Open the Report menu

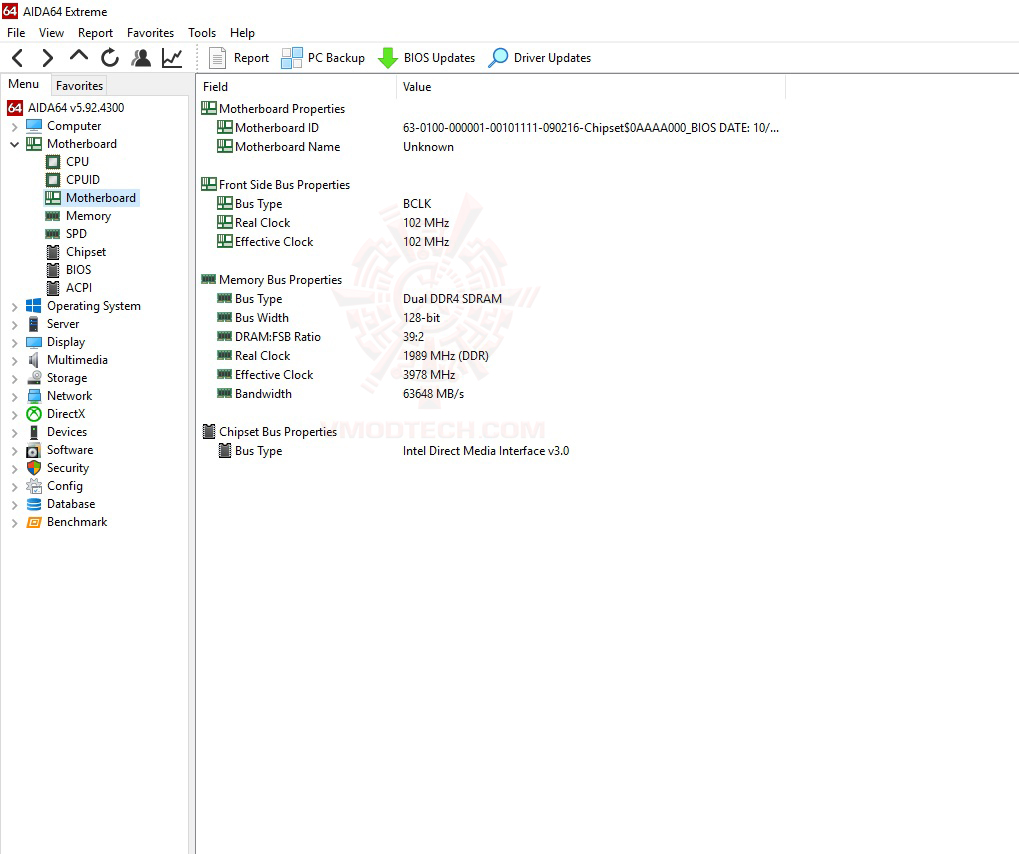(96, 32)
